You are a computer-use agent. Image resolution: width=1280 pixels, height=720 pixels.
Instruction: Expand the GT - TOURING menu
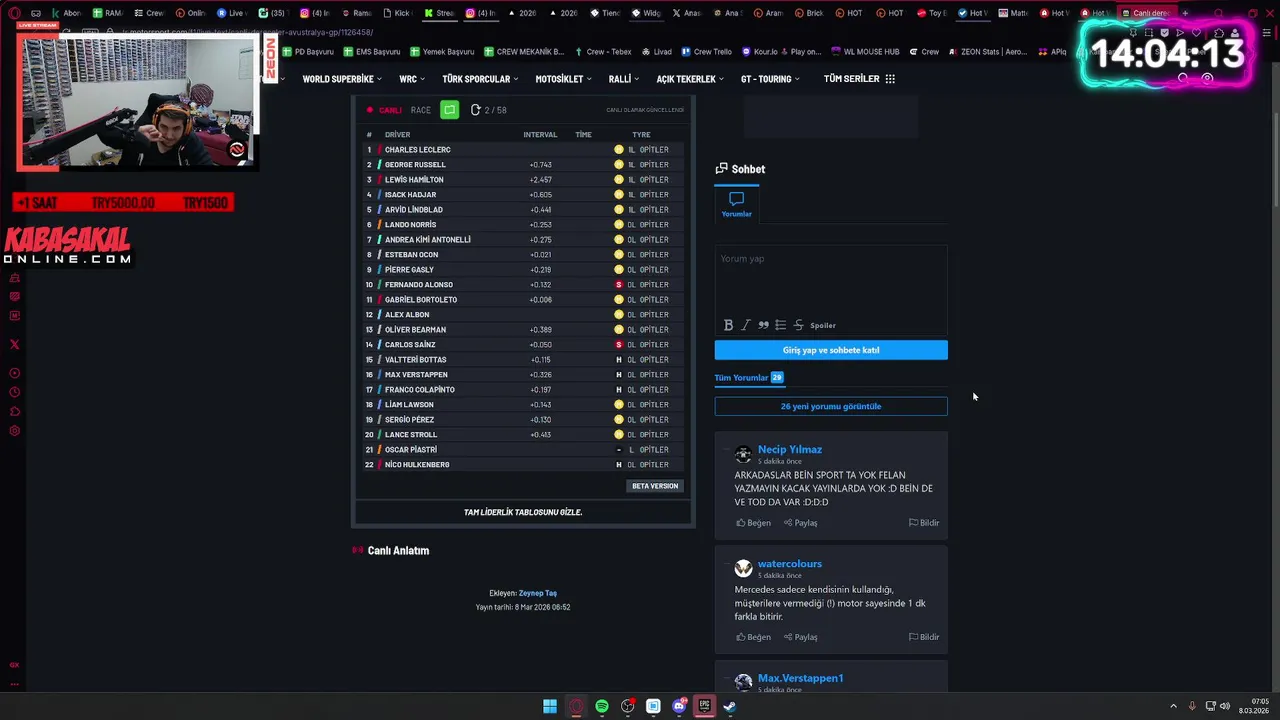[x=770, y=79]
